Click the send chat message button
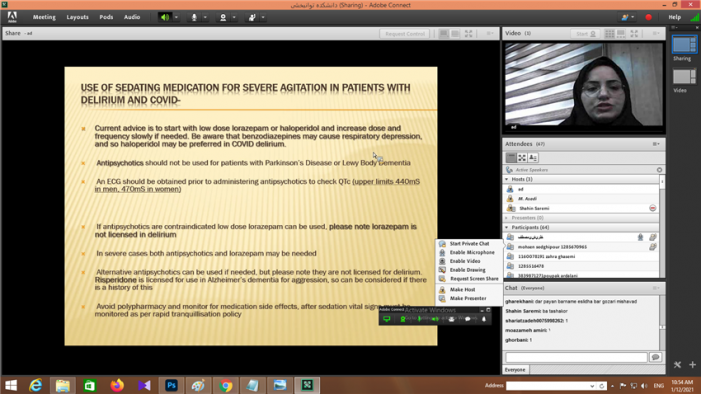701x394 pixels. coord(656,357)
